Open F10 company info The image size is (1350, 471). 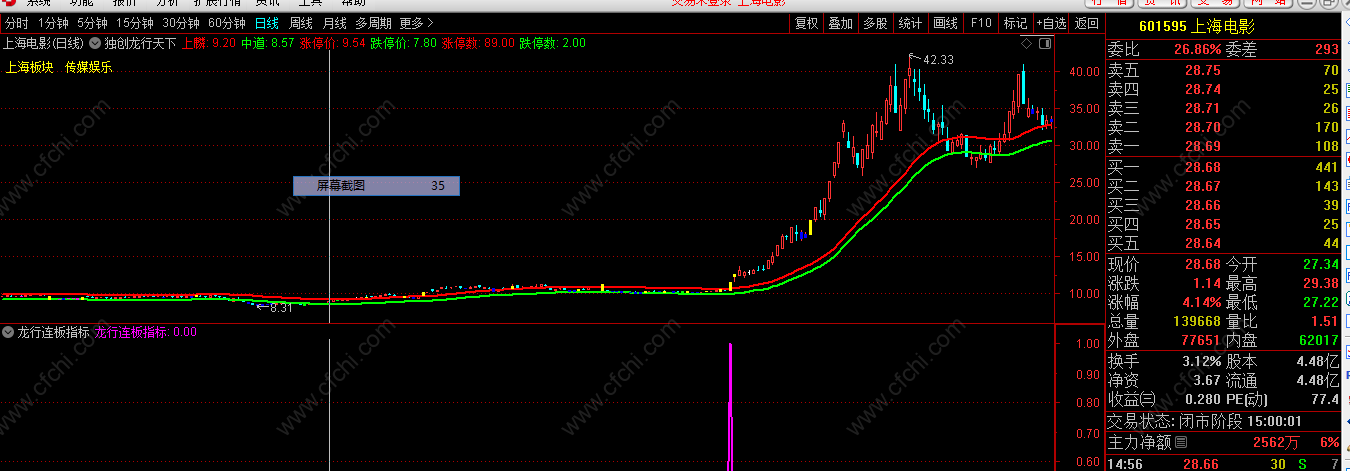[980, 23]
